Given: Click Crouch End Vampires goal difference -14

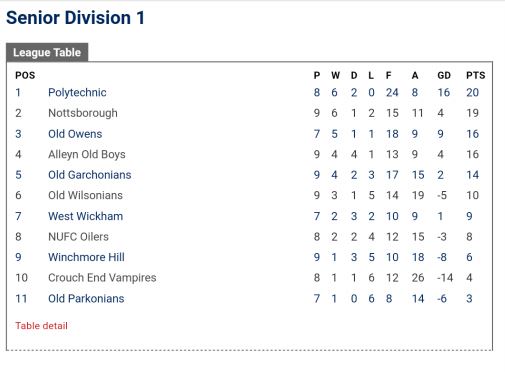Looking at the screenshot, I should (445, 278).
